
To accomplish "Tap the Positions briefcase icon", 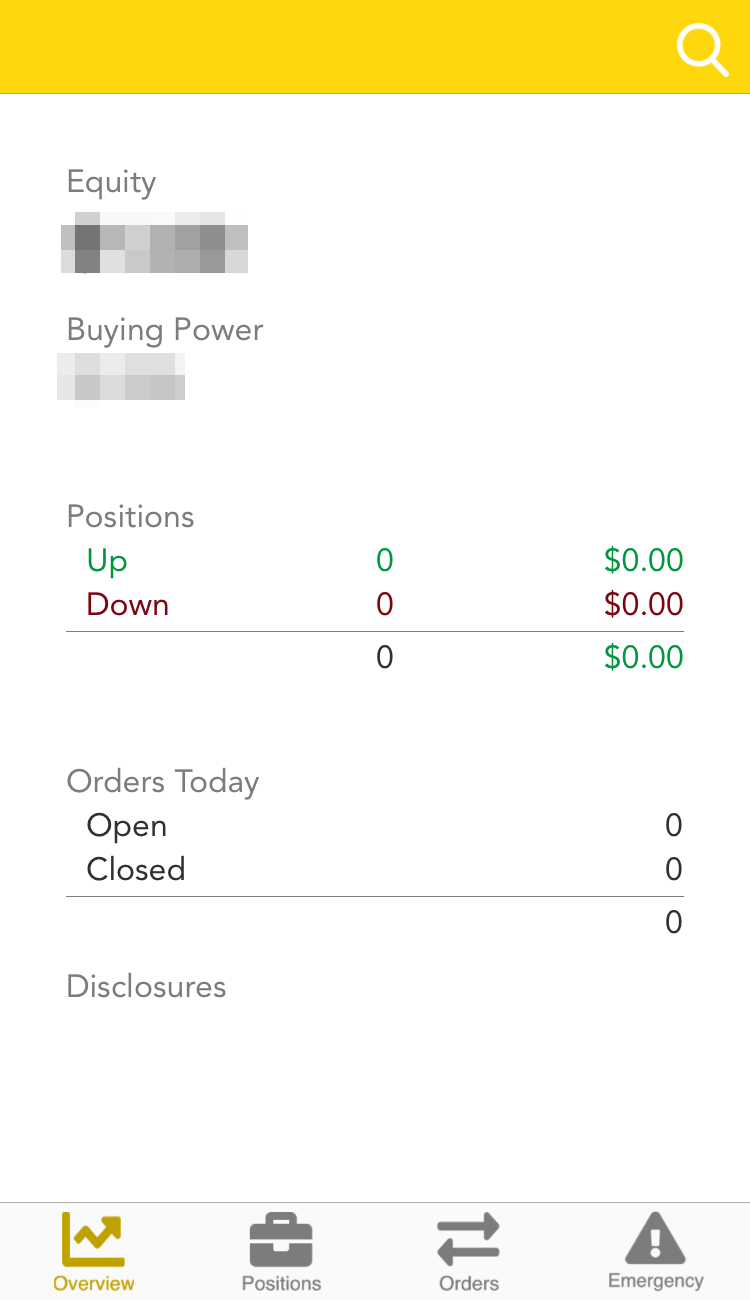I will [281, 1240].
